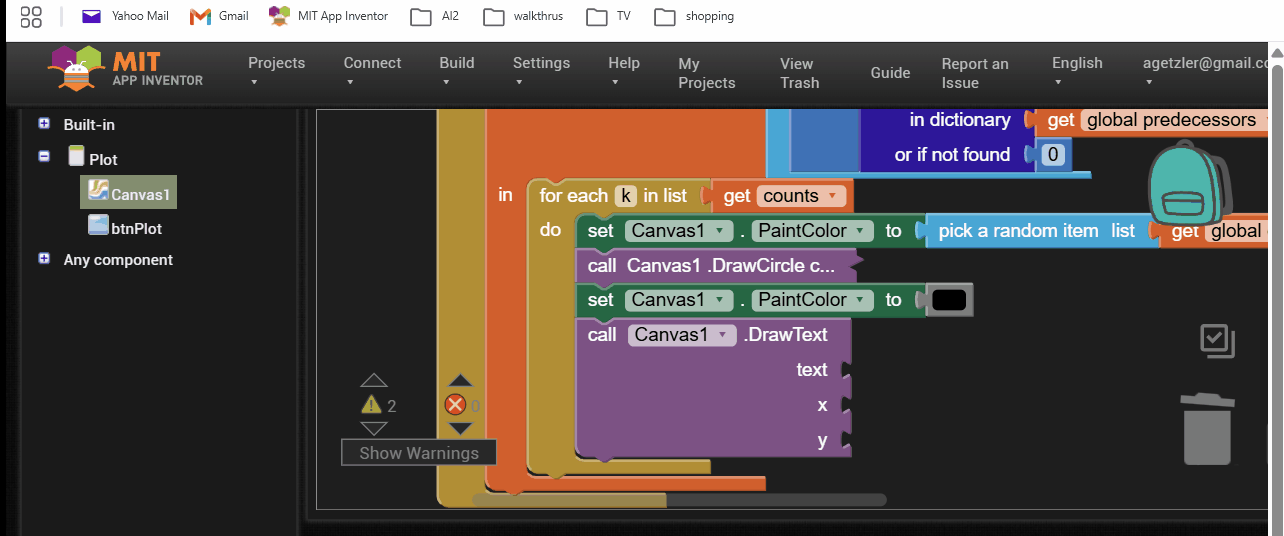Open the browser apps grid icon
Viewport: 1284px width, 536px height.
(x=31, y=16)
